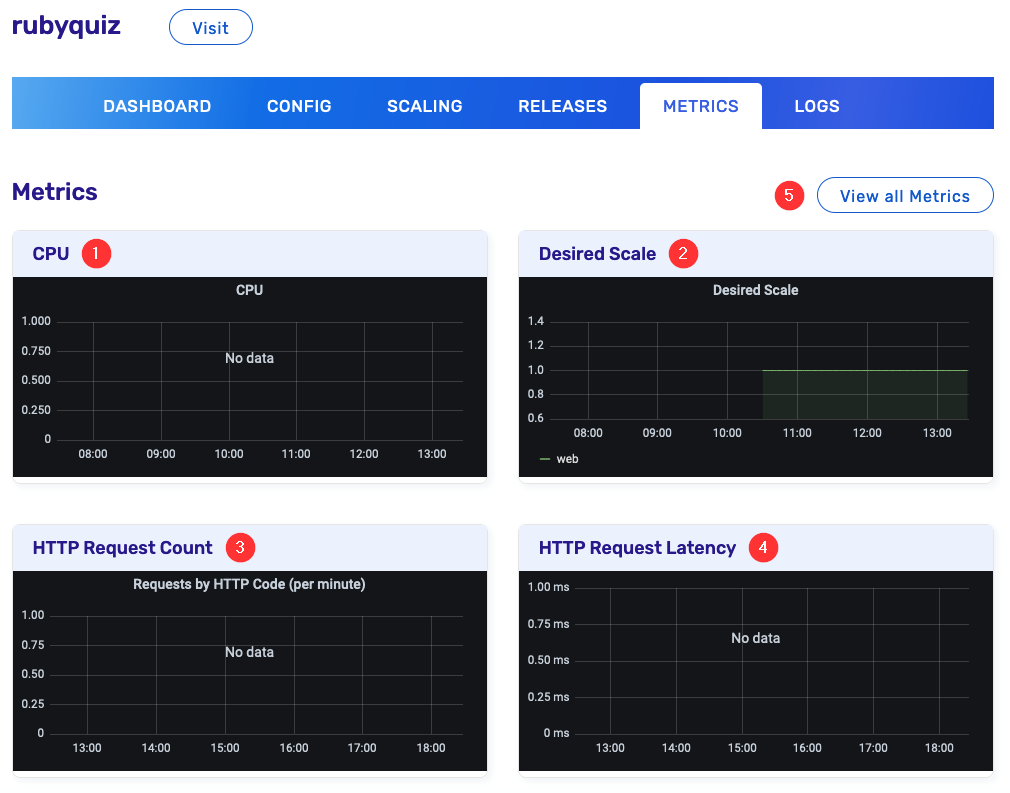The width and height of the screenshot is (1010, 793).
Task: Click the rubyquiz app name heading
Action: tap(66, 26)
